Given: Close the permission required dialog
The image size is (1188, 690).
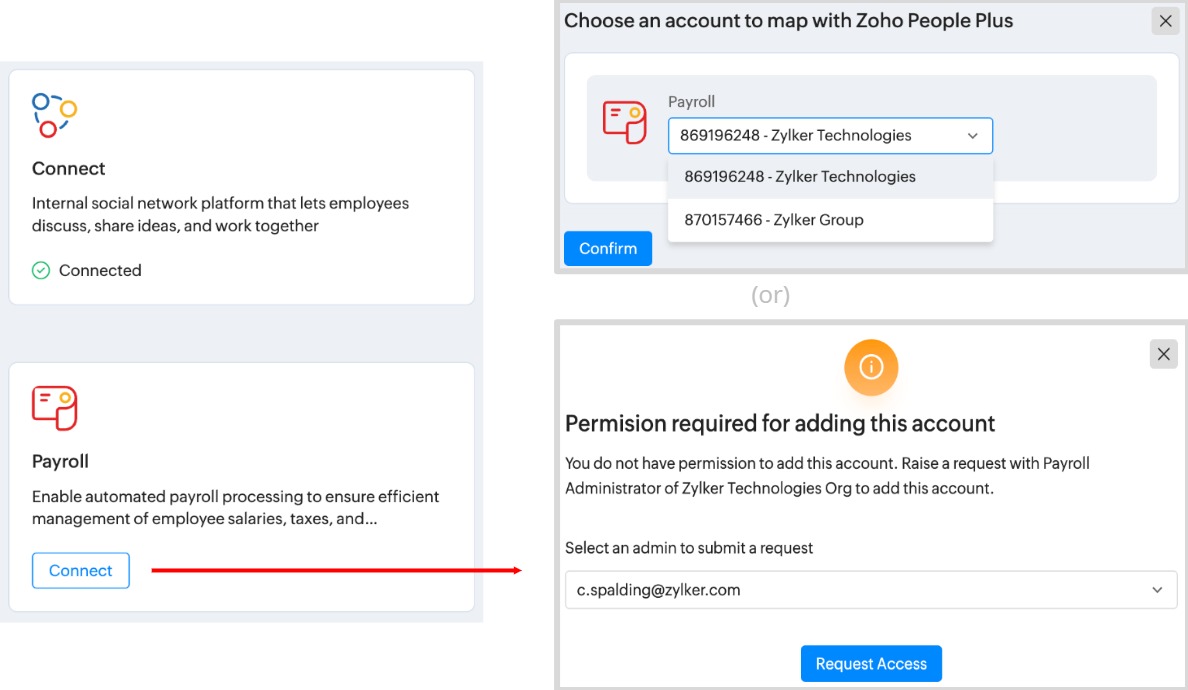Looking at the screenshot, I should pyautogui.click(x=1163, y=354).
